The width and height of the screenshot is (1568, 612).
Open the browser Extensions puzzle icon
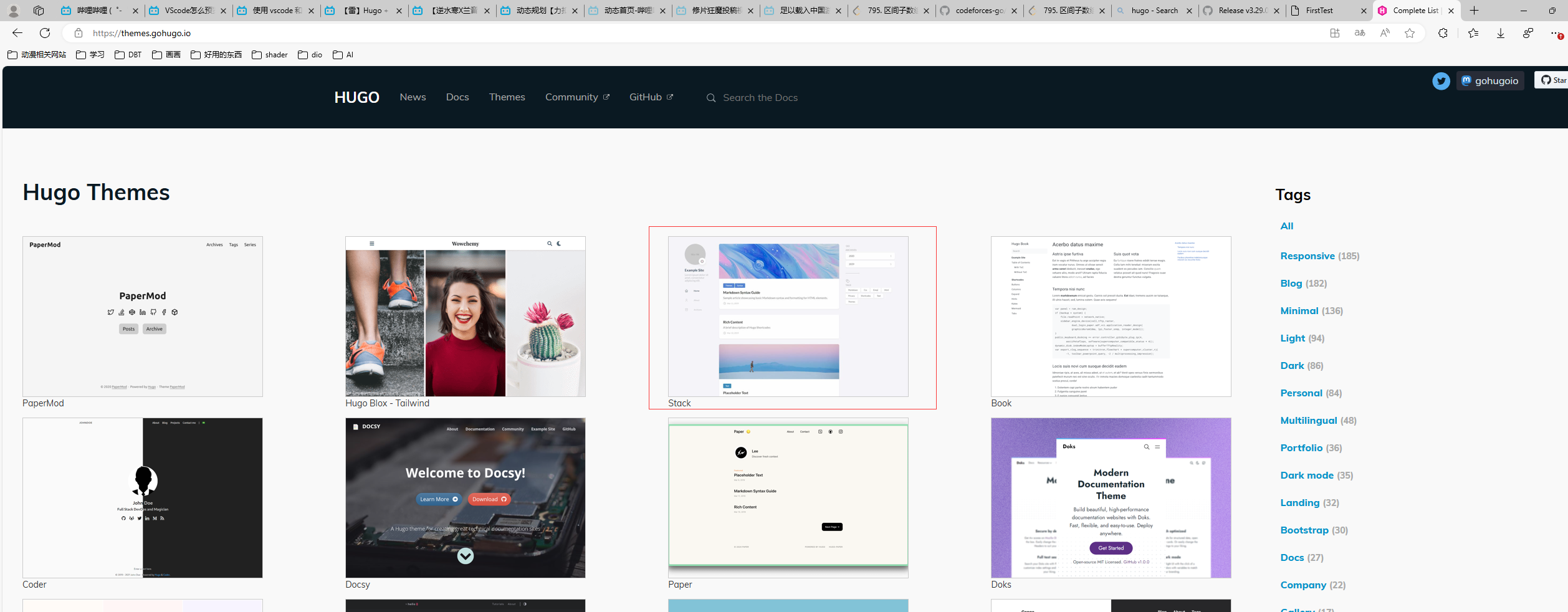(1442, 33)
